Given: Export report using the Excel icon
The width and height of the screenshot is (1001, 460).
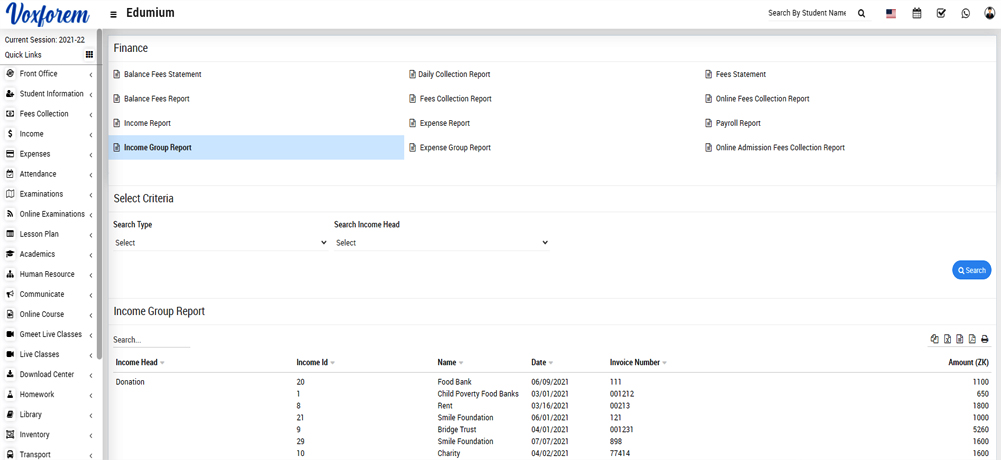Looking at the screenshot, I should tap(947, 339).
